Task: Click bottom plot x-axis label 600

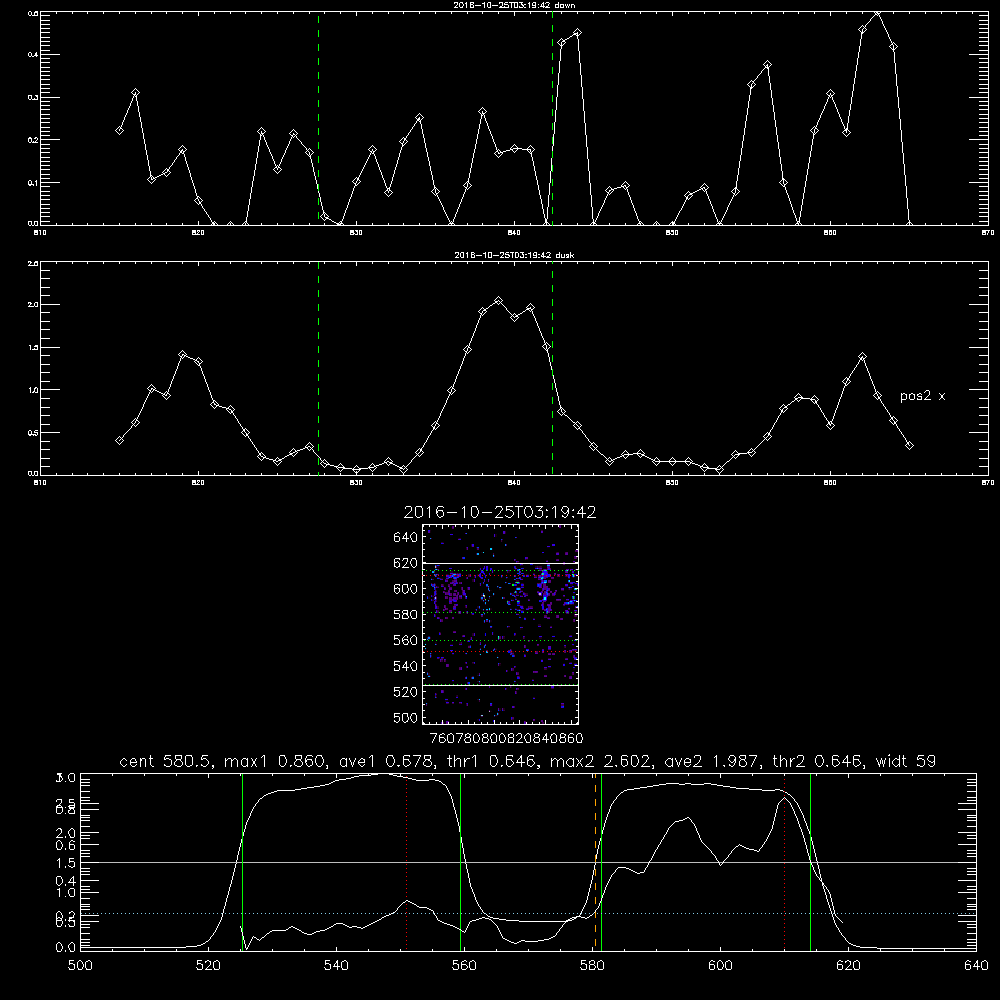Action: coord(720,966)
